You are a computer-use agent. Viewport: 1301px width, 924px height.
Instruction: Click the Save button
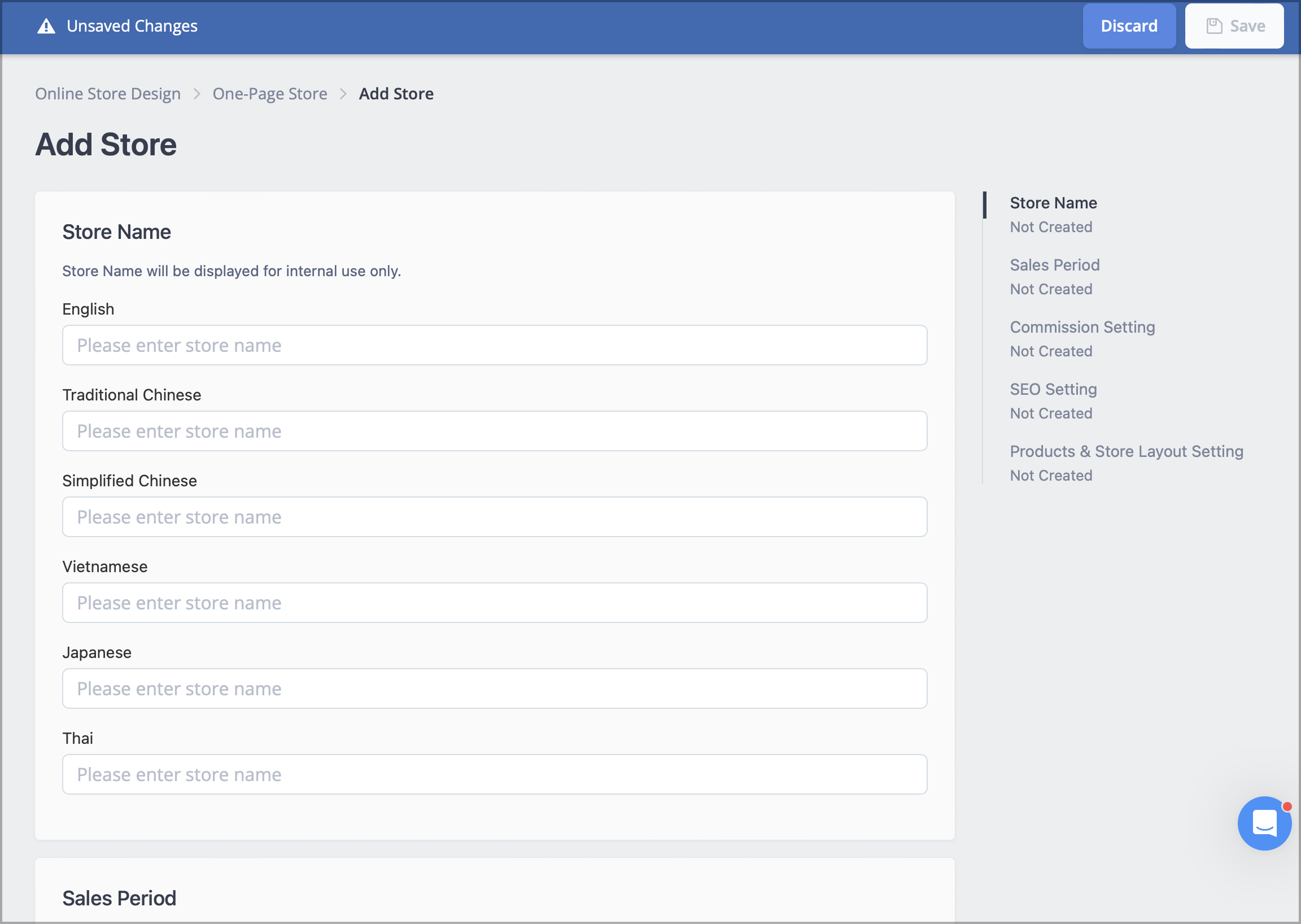pyautogui.click(x=1234, y=25)
